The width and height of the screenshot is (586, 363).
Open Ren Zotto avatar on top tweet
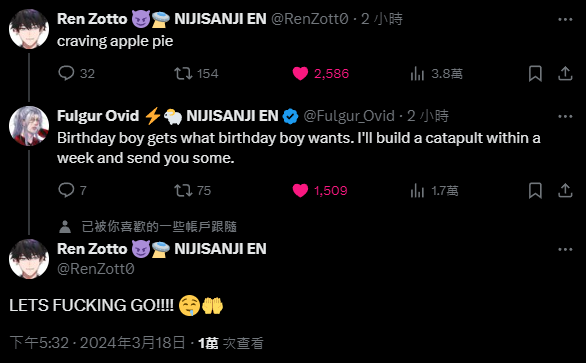point(29,29)
